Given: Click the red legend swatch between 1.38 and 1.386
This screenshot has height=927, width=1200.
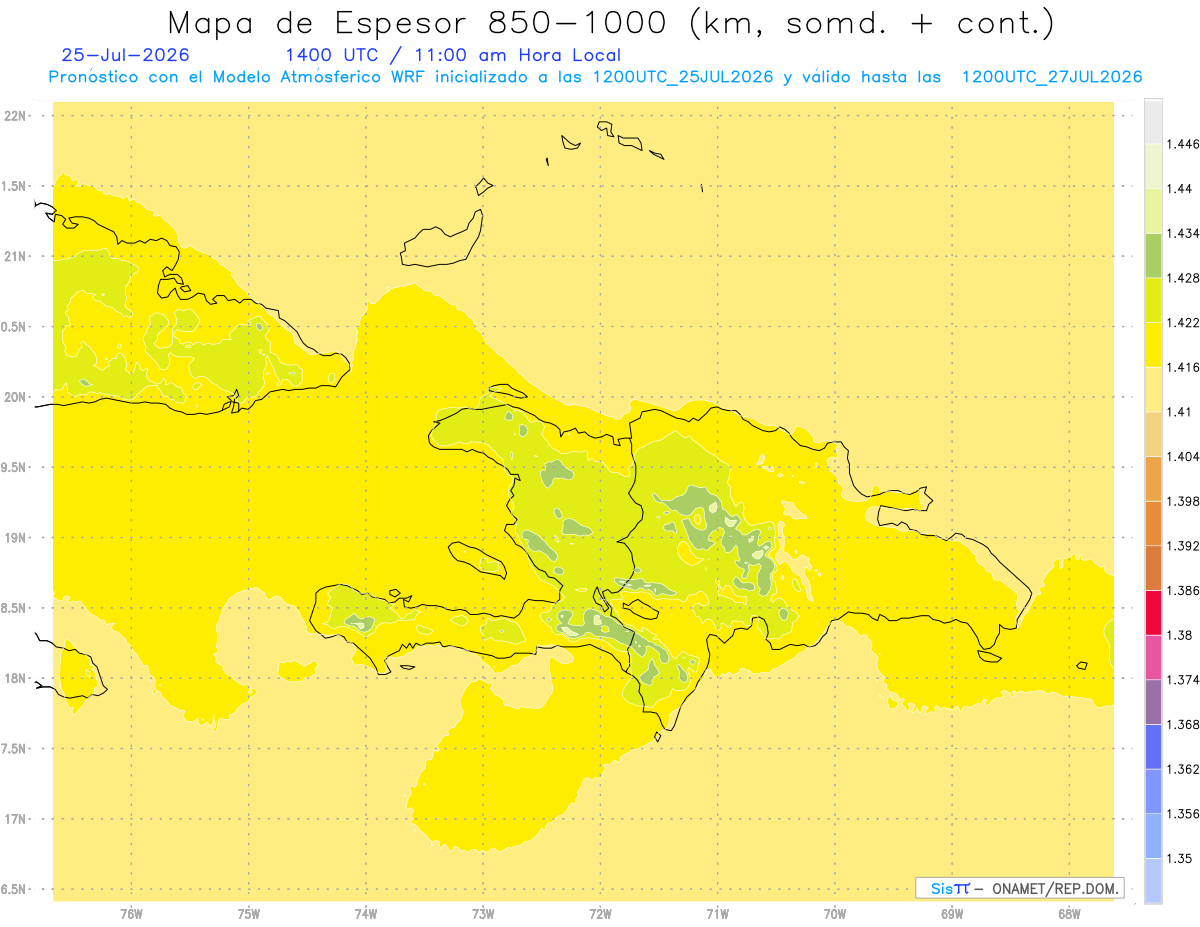Looking at the screenshot, I should pos(1153,612).
